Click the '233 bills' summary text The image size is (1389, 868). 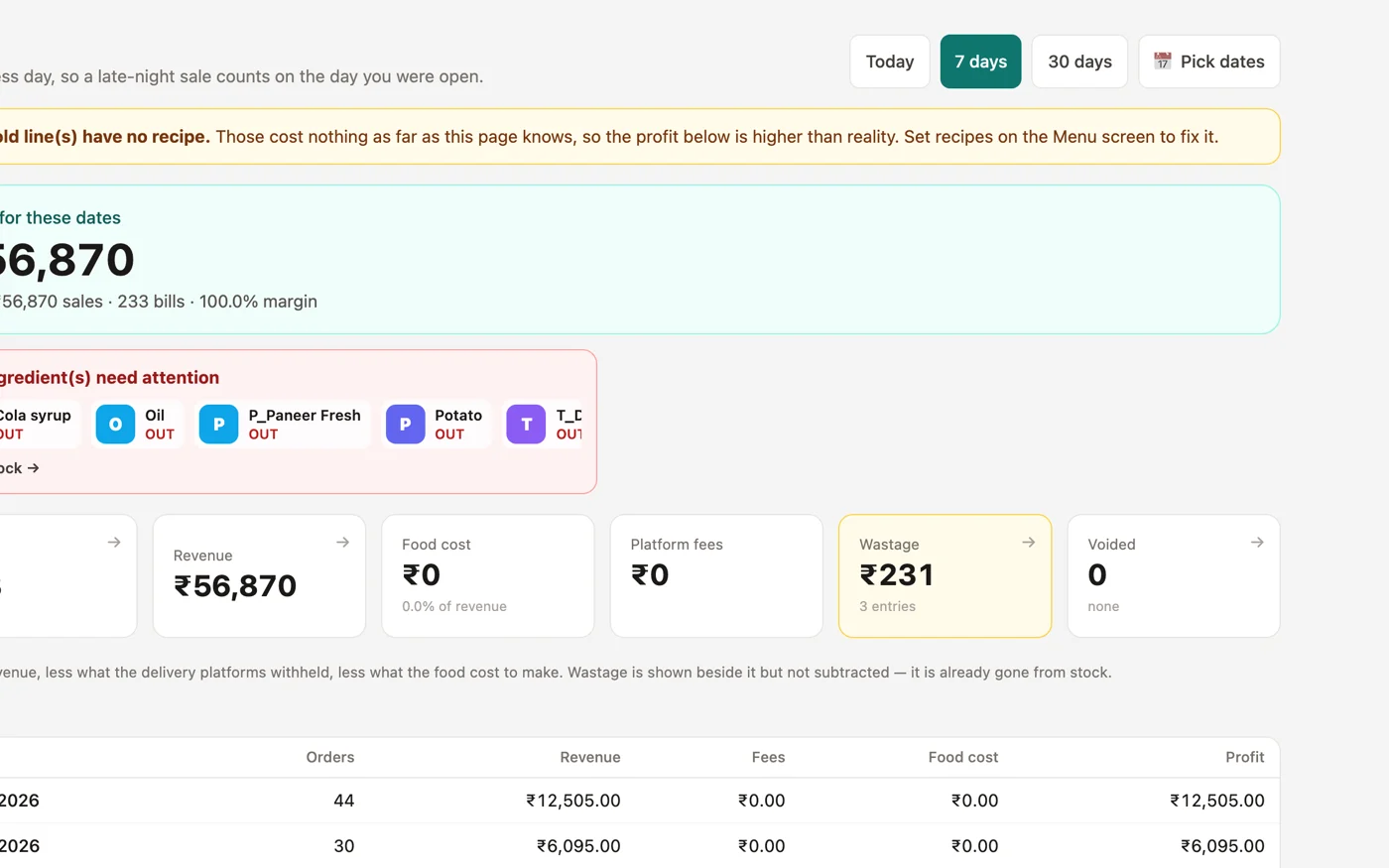tap(151, 302)
